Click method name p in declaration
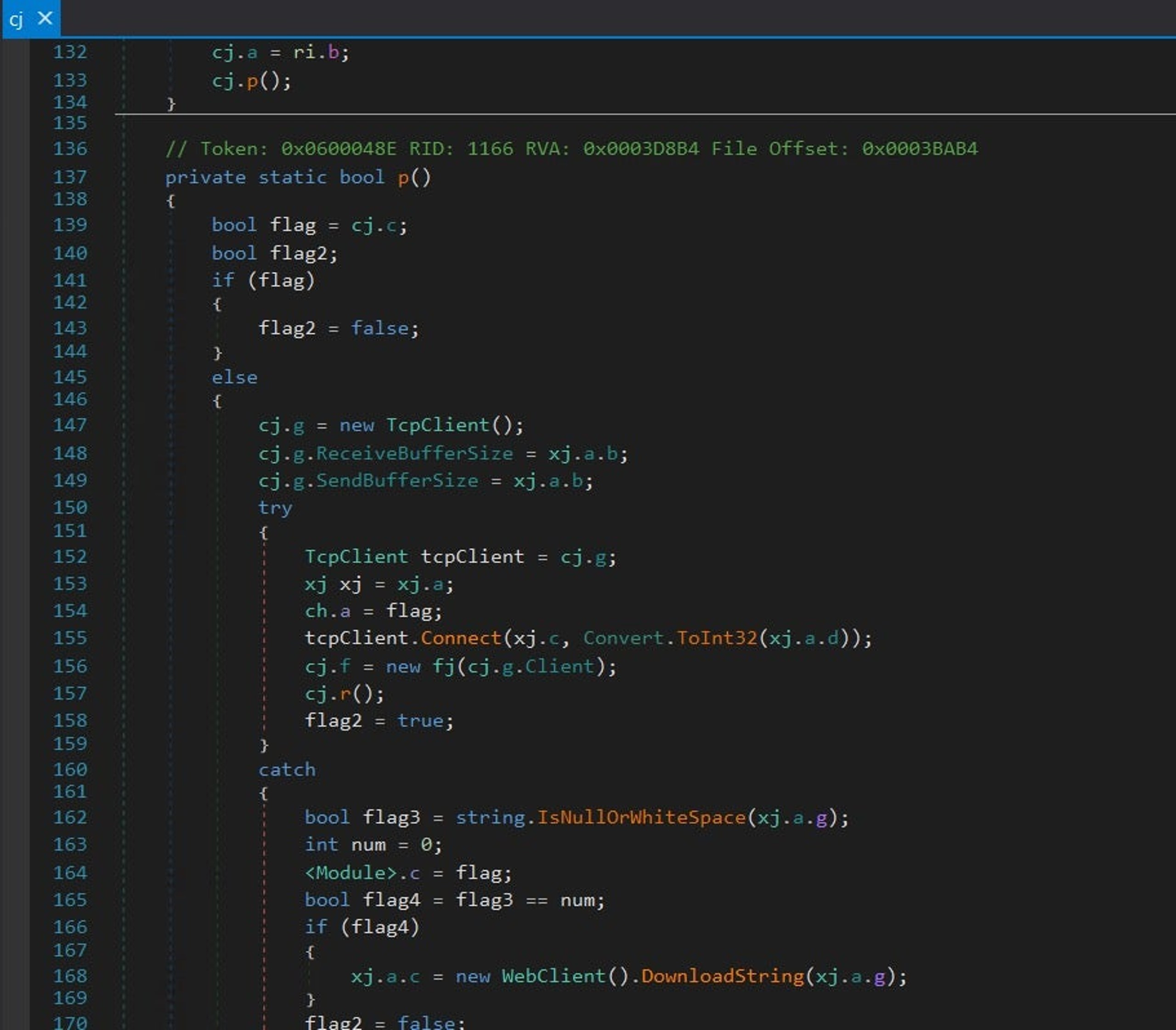The image size is (1176, 1030). [403, 178]
